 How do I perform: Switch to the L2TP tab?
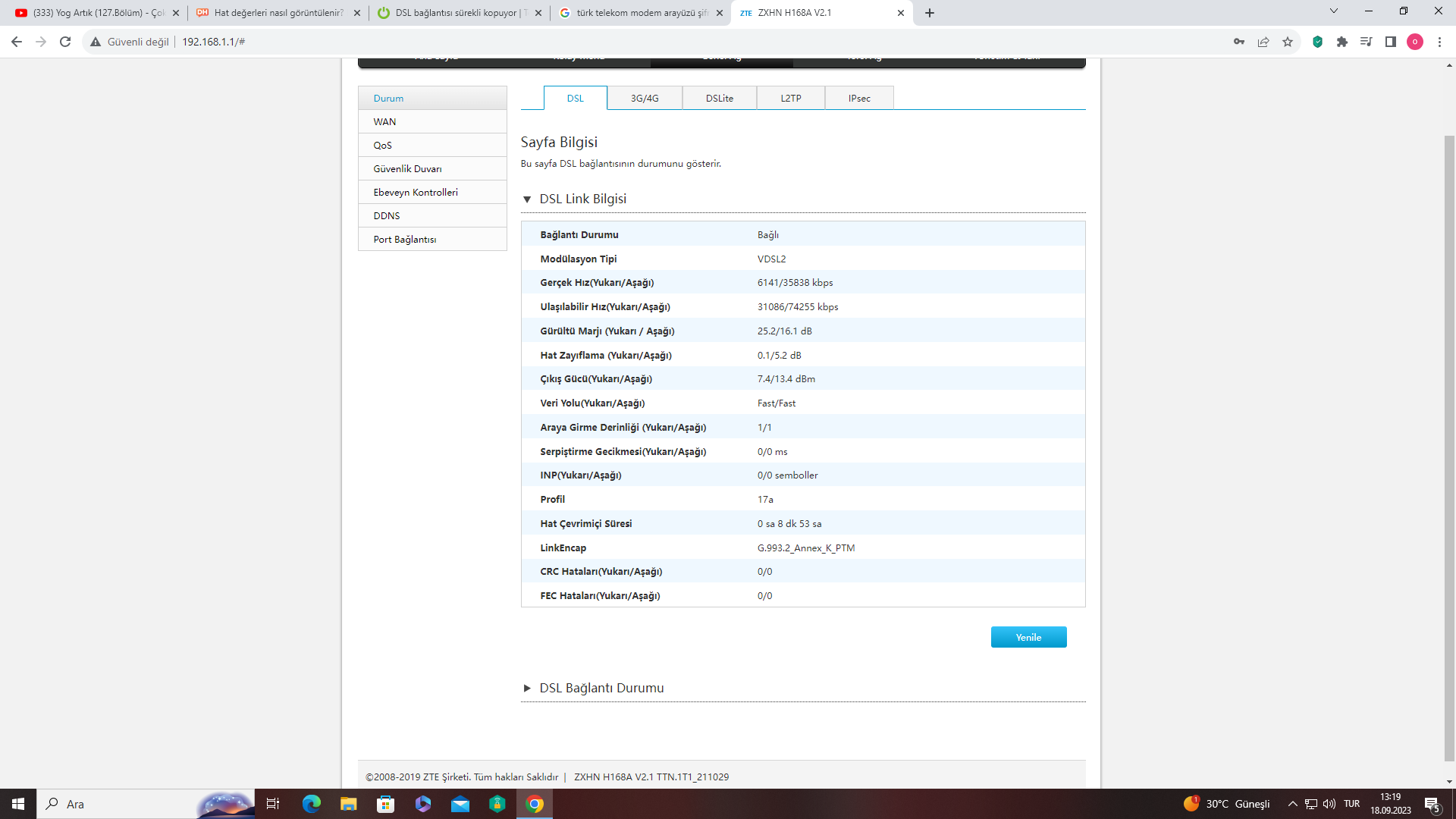[791, 99]
